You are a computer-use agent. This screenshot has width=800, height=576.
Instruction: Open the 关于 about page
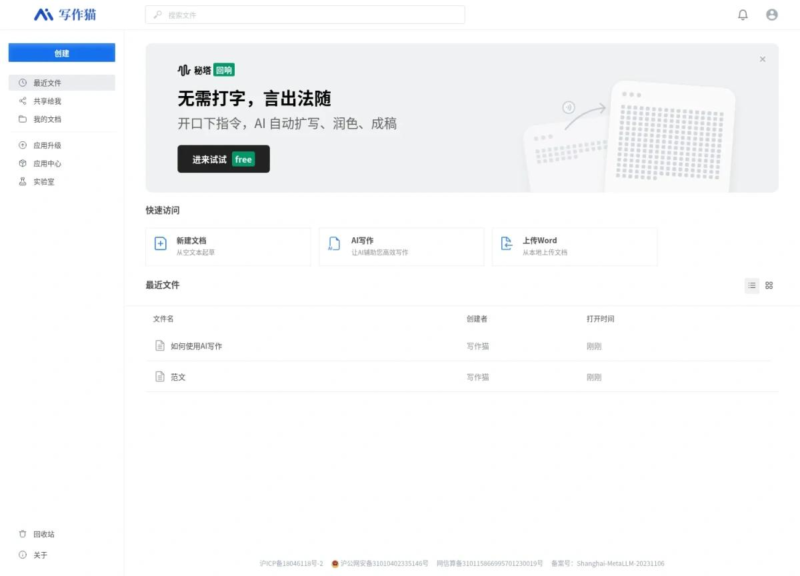pos(40,555)
